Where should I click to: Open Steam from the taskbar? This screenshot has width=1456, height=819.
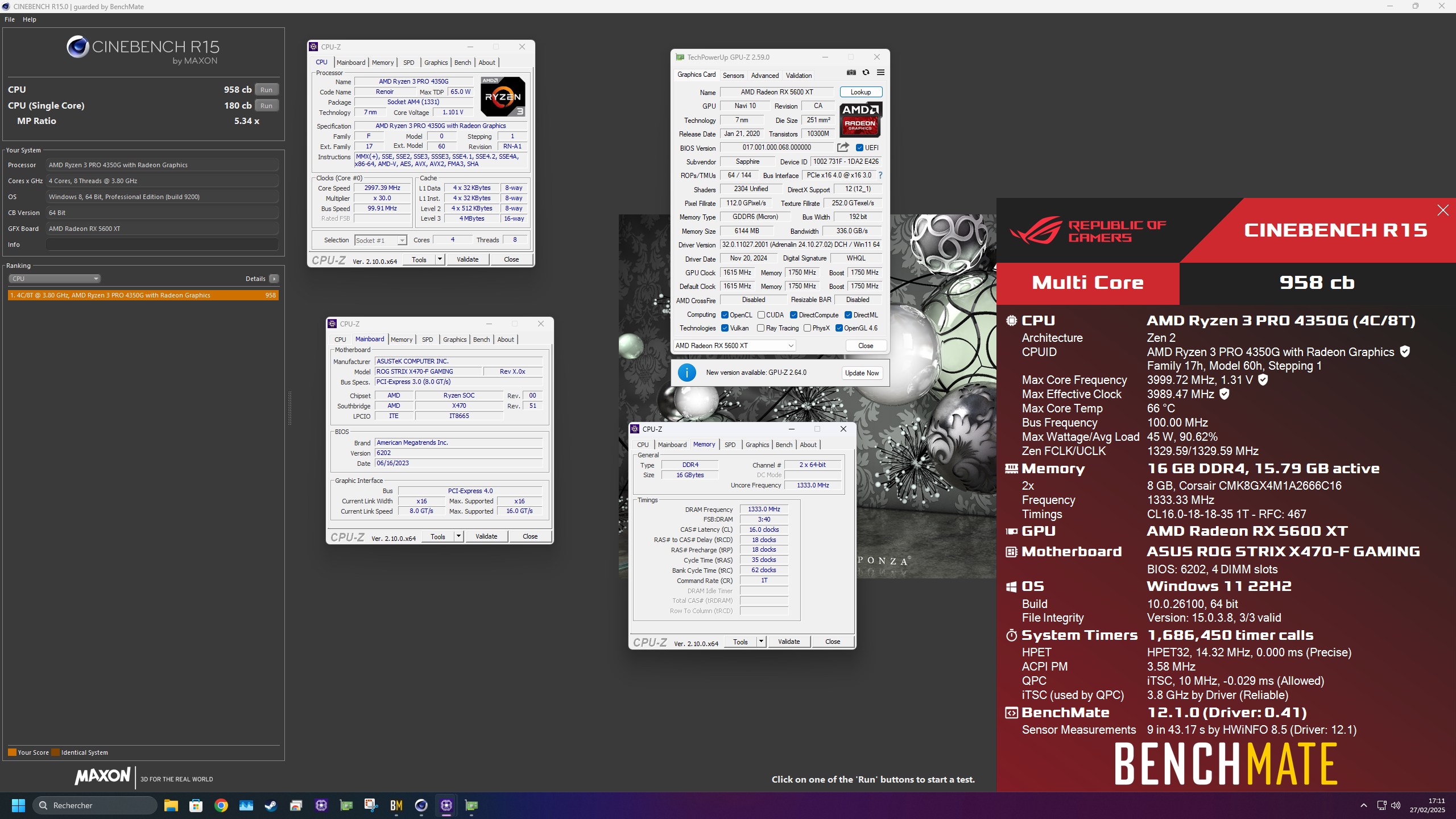(x=271, y=805)
